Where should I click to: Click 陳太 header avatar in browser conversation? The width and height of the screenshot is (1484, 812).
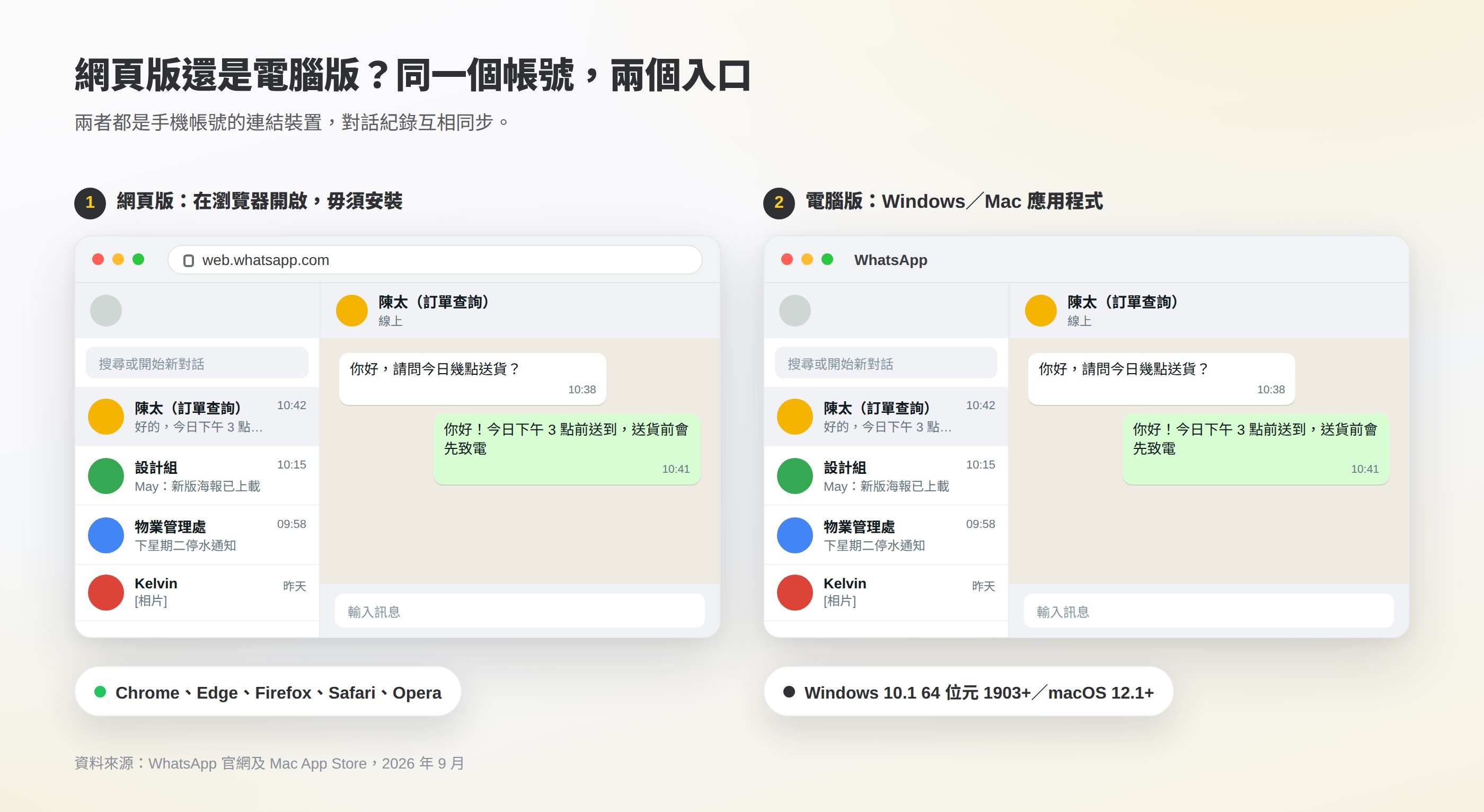[x=352, y=311]
